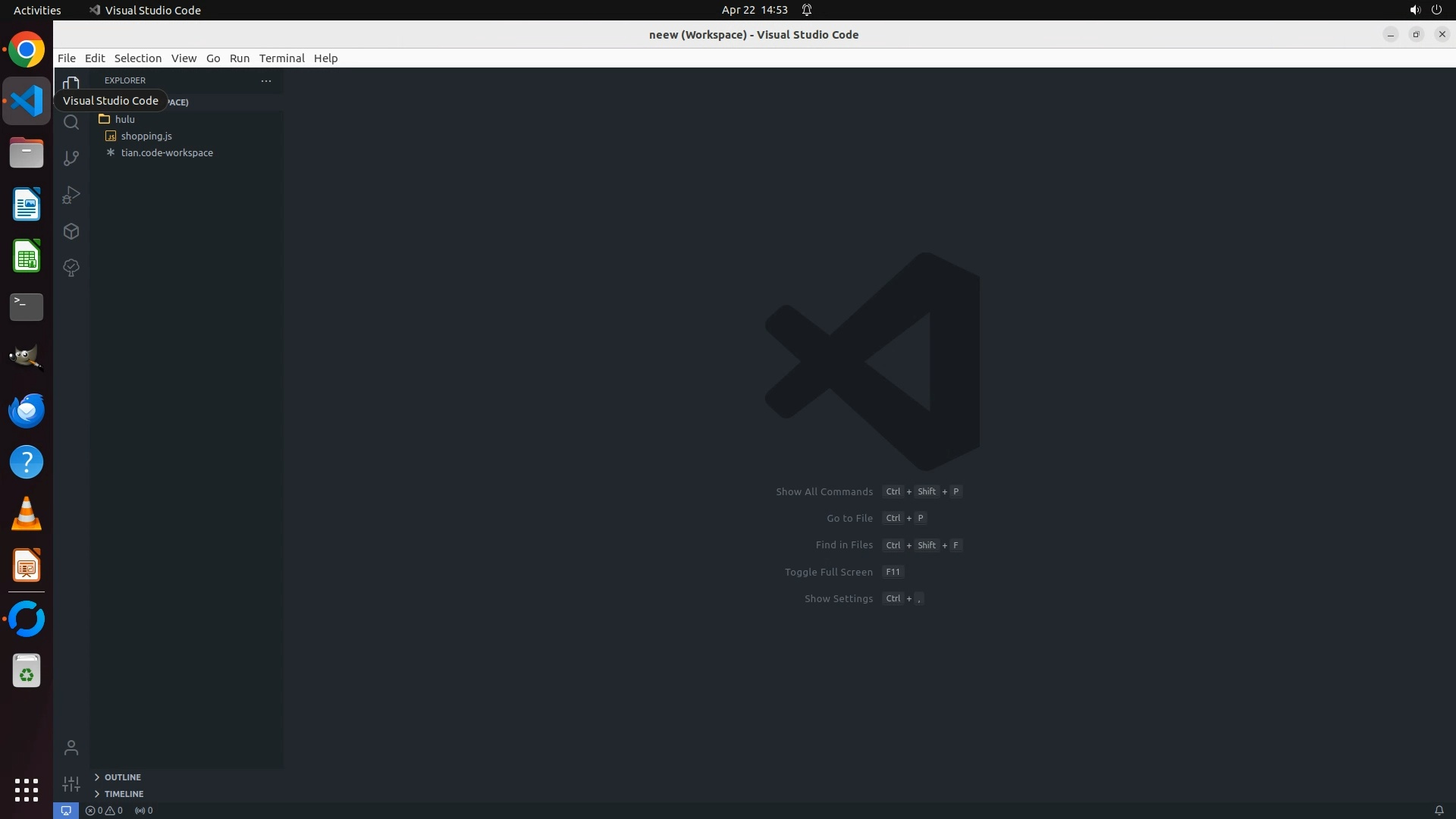Click the ports forwarded status indicator

tap(143, 811)
